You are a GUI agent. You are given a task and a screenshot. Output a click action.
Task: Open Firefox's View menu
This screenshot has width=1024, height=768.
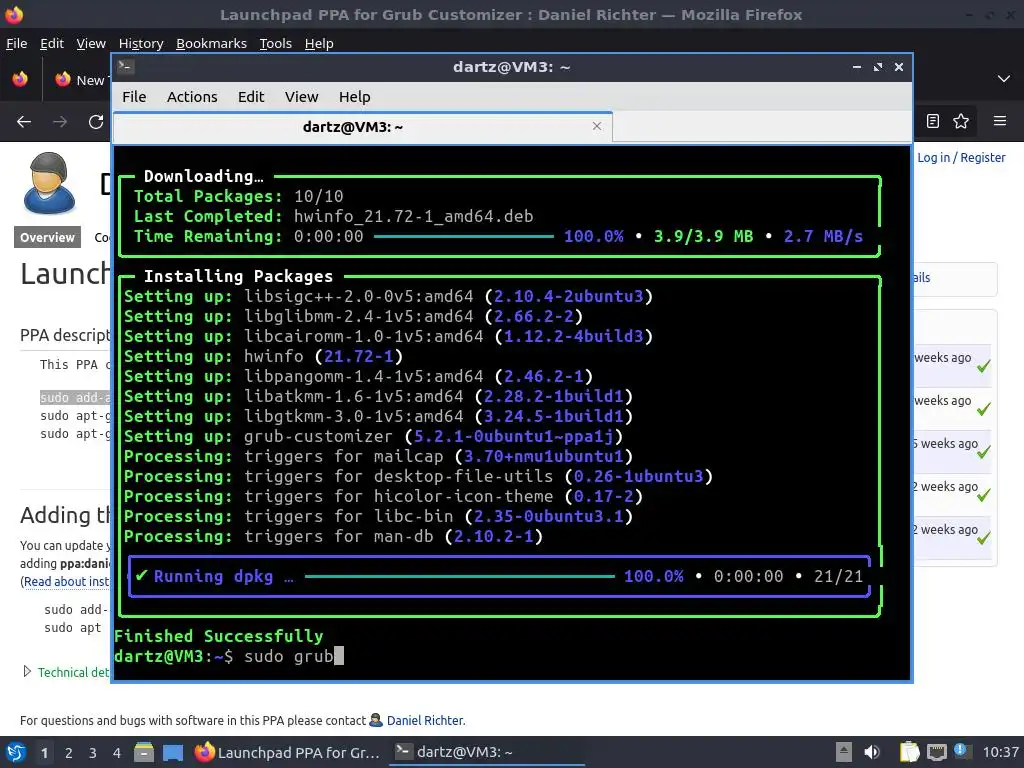click(91, 43)
